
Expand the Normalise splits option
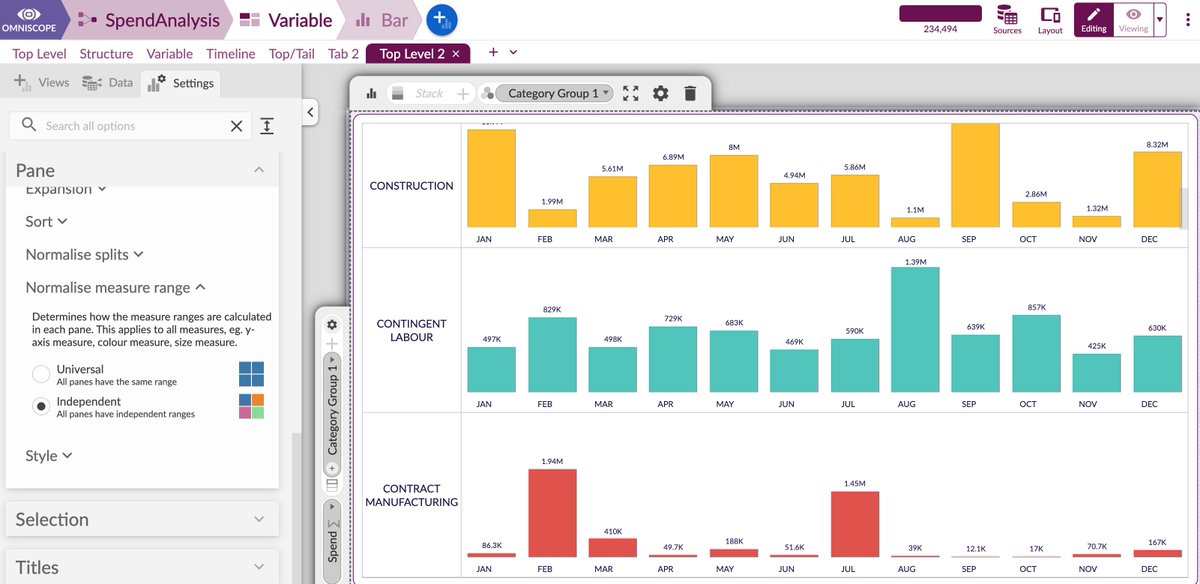pos(85,255)
